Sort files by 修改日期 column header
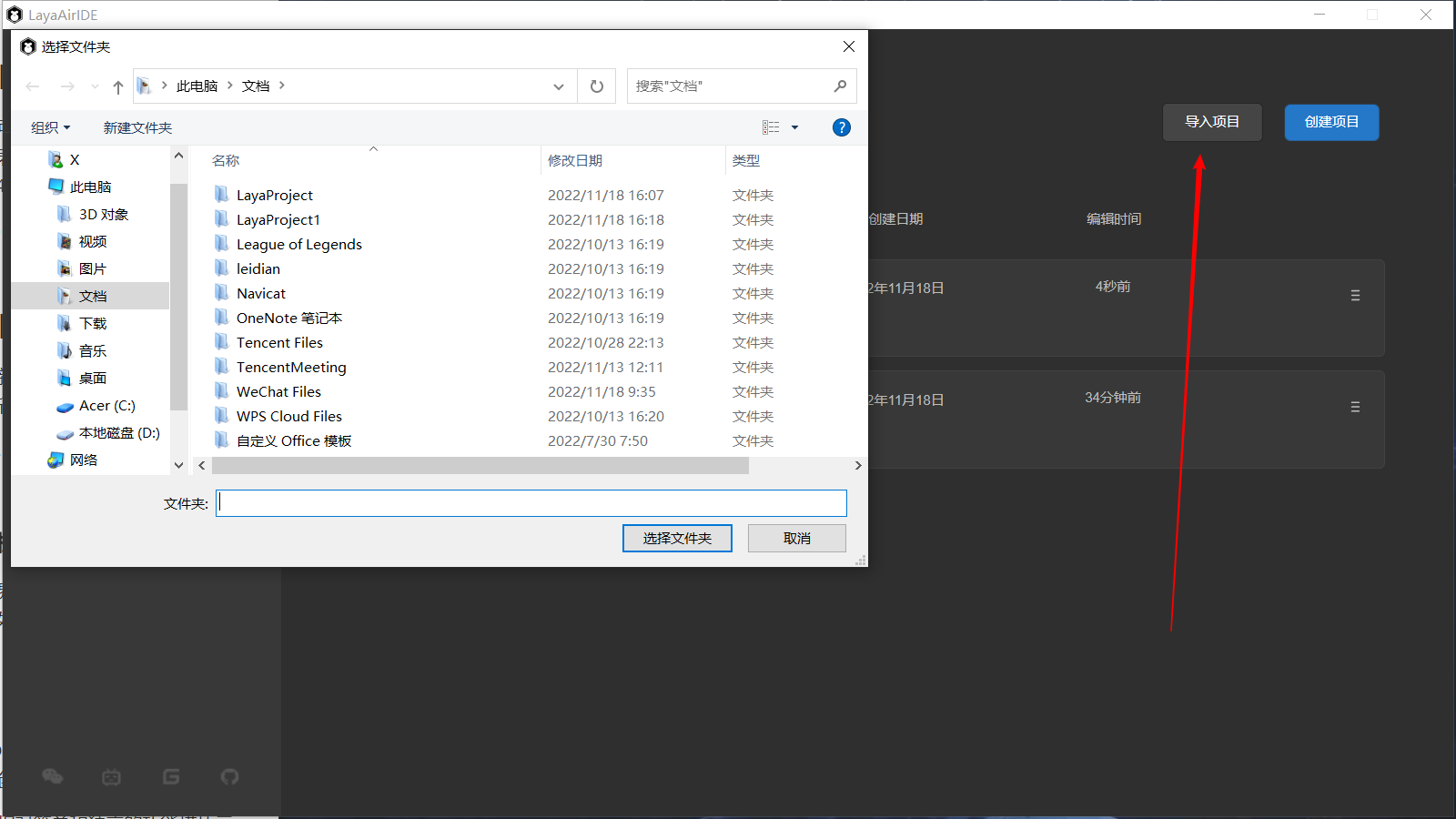Viewport: 1456px width, 819px height. tap(575, 160)
